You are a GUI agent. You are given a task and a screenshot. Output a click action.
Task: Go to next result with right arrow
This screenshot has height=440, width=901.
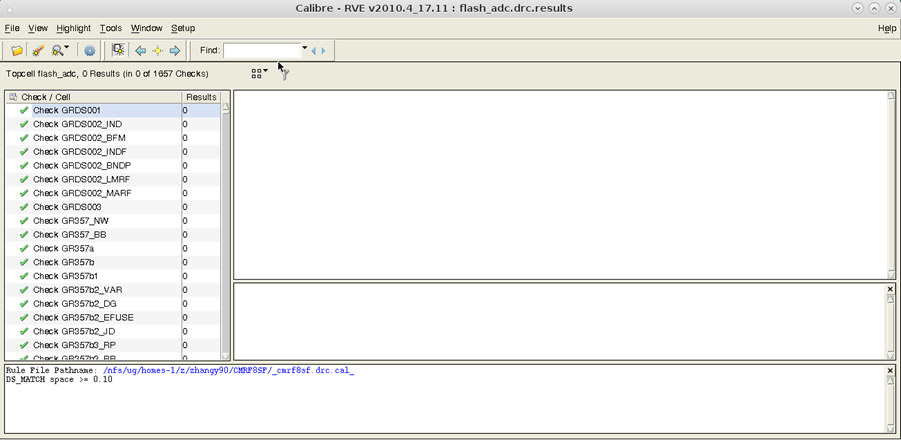(x=174, y=50)
